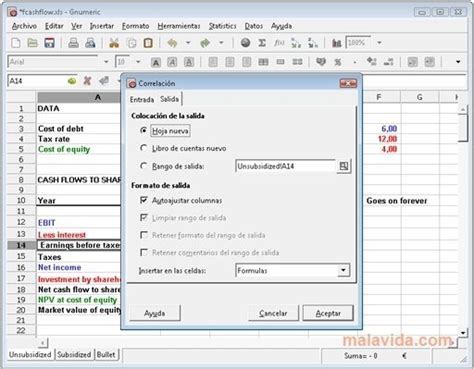Select column G header

(x=420, y=97)
